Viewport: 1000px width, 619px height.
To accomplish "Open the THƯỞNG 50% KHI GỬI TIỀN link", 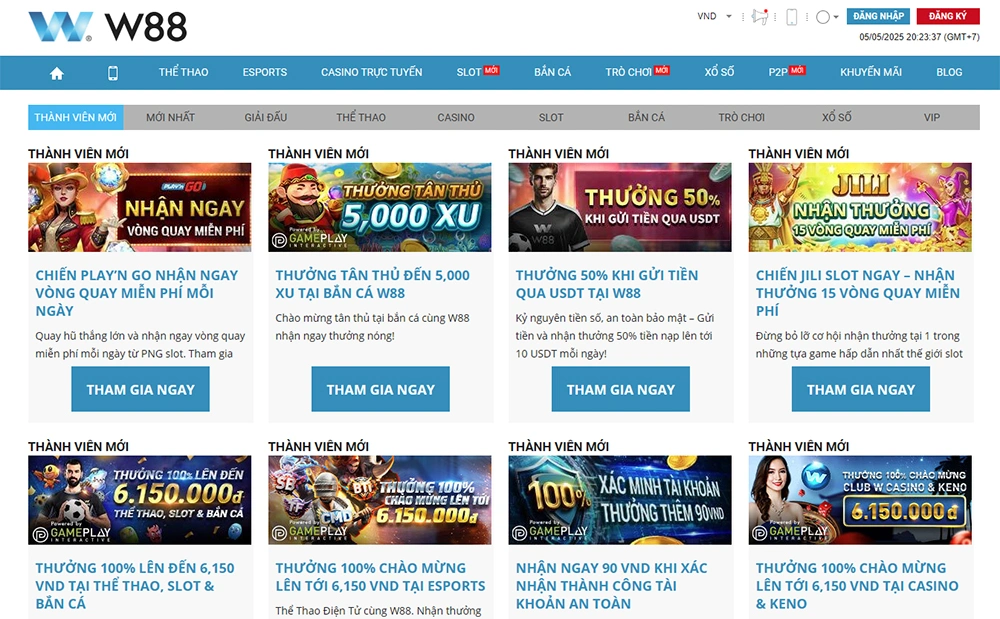I will pyautogui.click(x=607, y=284).
